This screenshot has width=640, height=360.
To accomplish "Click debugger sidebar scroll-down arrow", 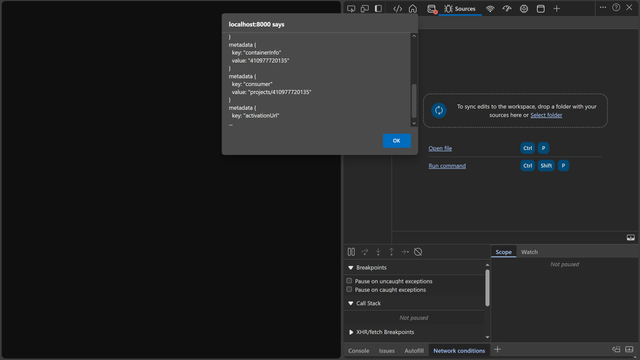I will (x=487, y=337).
